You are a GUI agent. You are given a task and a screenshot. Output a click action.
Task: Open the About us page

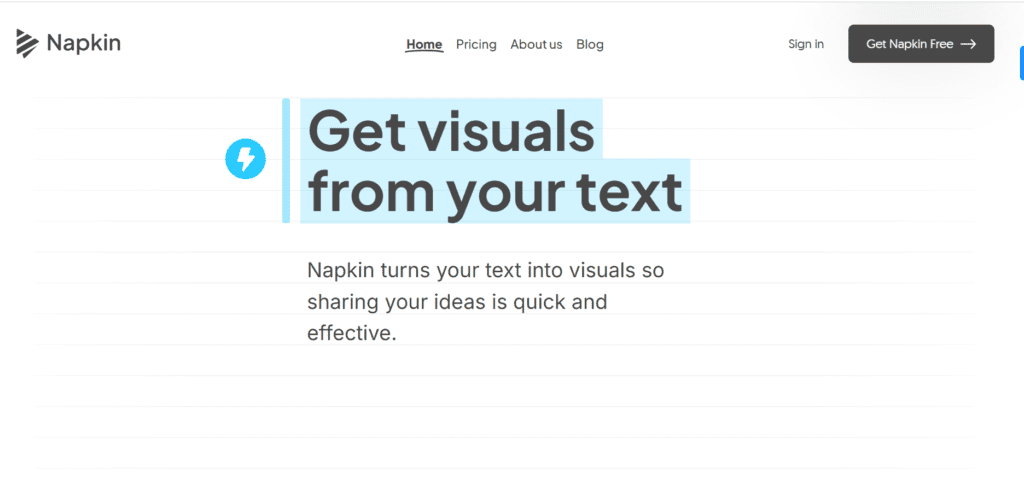(x=536, y=44)
